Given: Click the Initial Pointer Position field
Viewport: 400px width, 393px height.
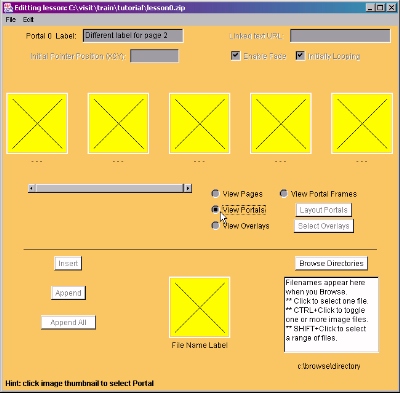Looking at the screenshot, I should pyautogui.click(x=154, y=56).
